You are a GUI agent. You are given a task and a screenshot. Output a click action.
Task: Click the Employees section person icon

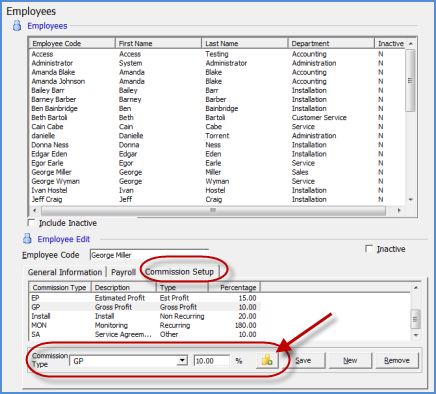(17, 26)
